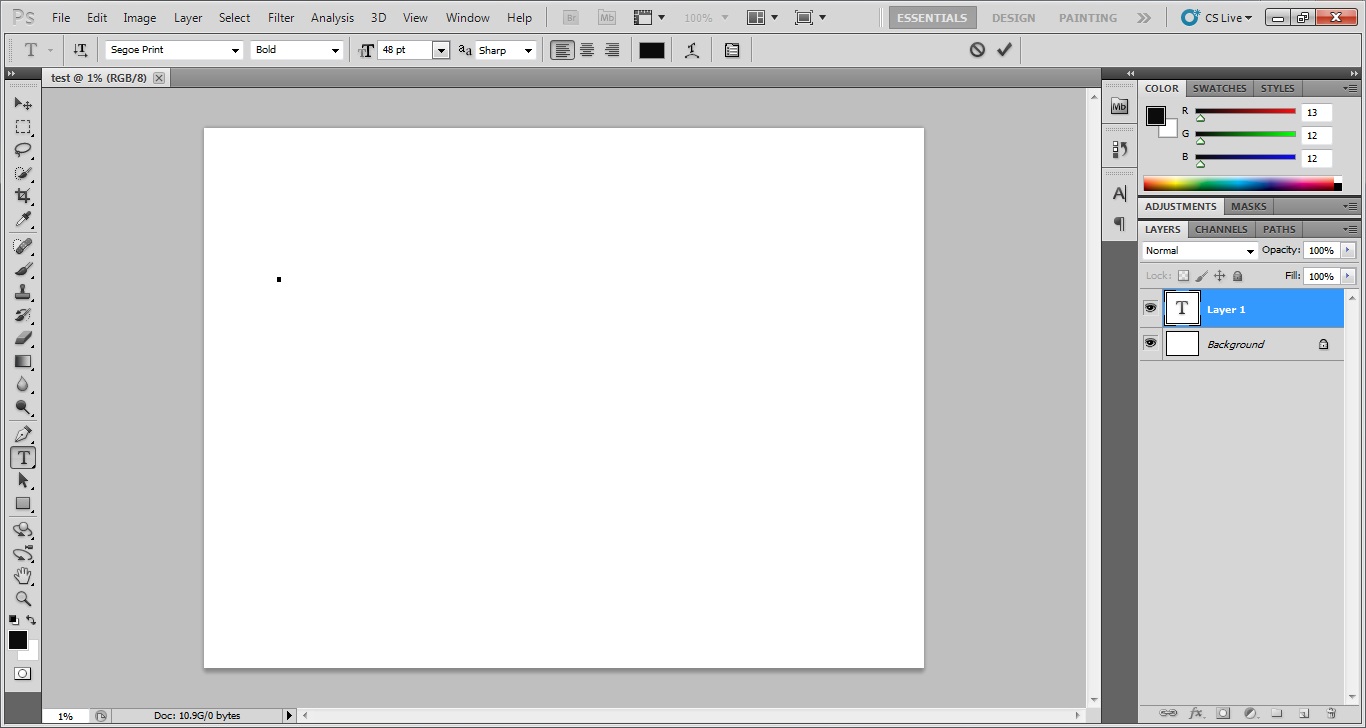The height and width of the screenshot is (728, 1366).
Task: Select the Move tool
Action: point(22,104)
